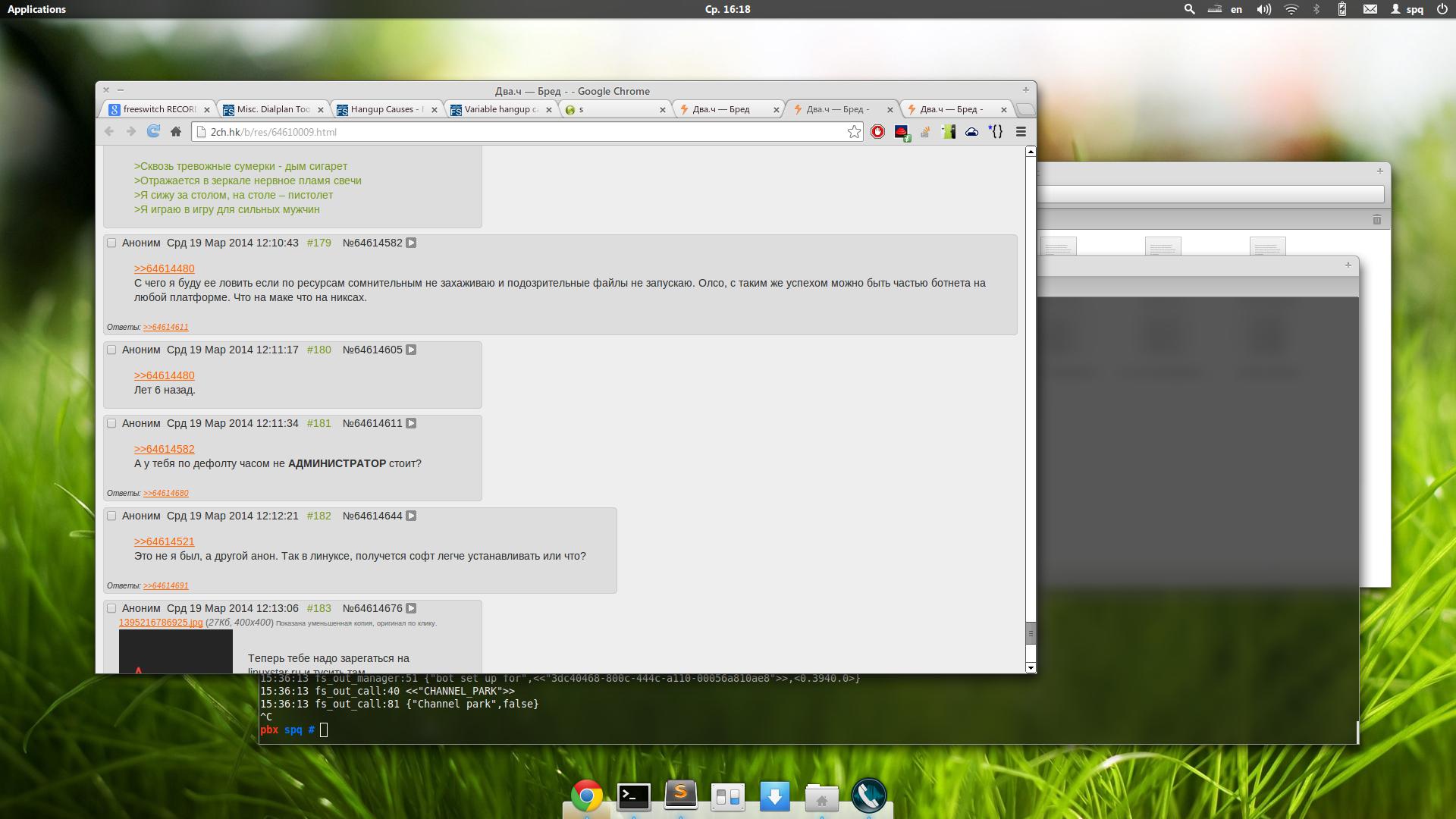Viewport: 1456px width, 819px height.
Task: Open image link 1395216786925.jpg
Action: [x=160, y=623]
